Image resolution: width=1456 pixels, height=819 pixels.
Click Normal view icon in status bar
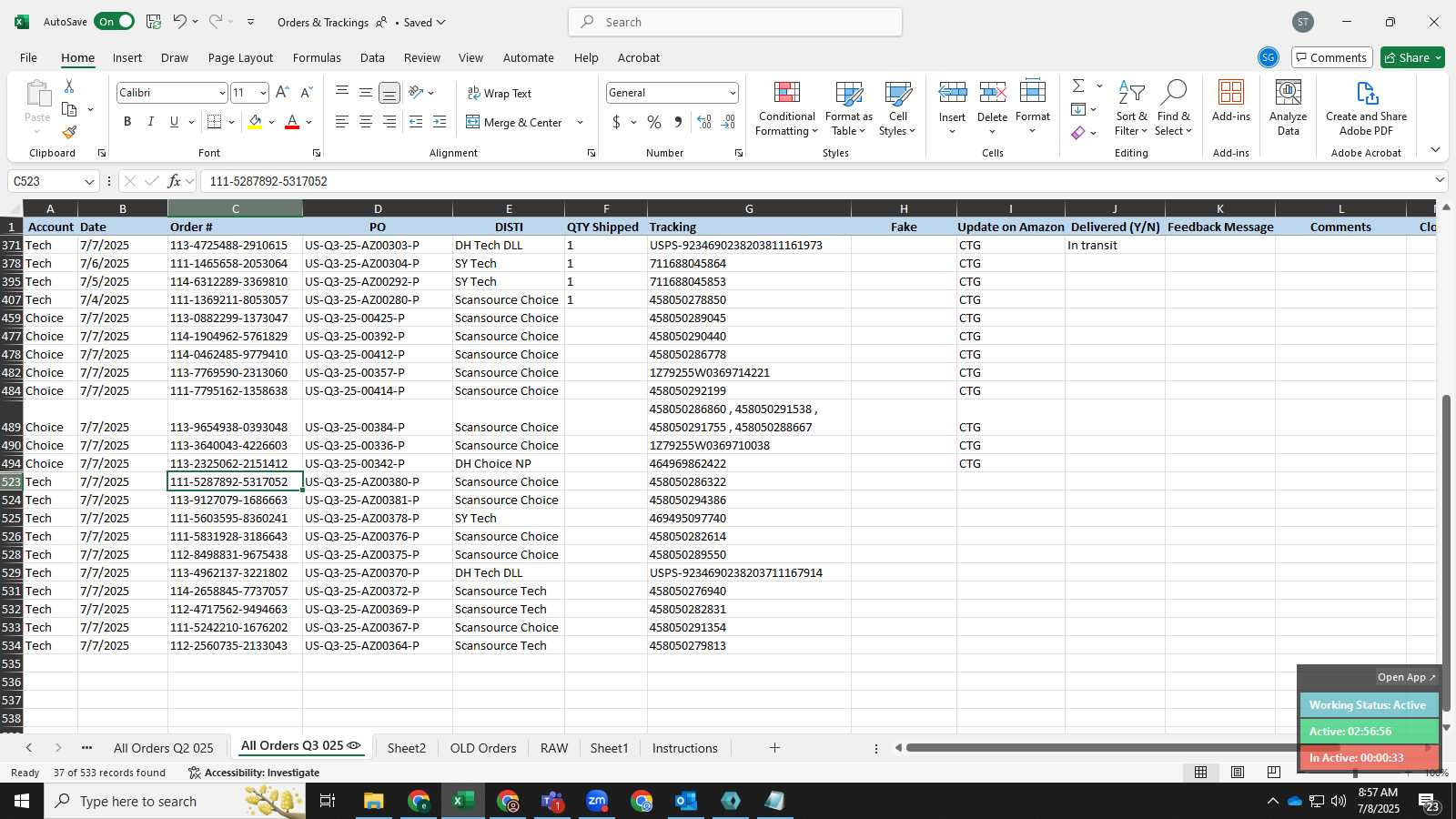[x=1201, y=773]
